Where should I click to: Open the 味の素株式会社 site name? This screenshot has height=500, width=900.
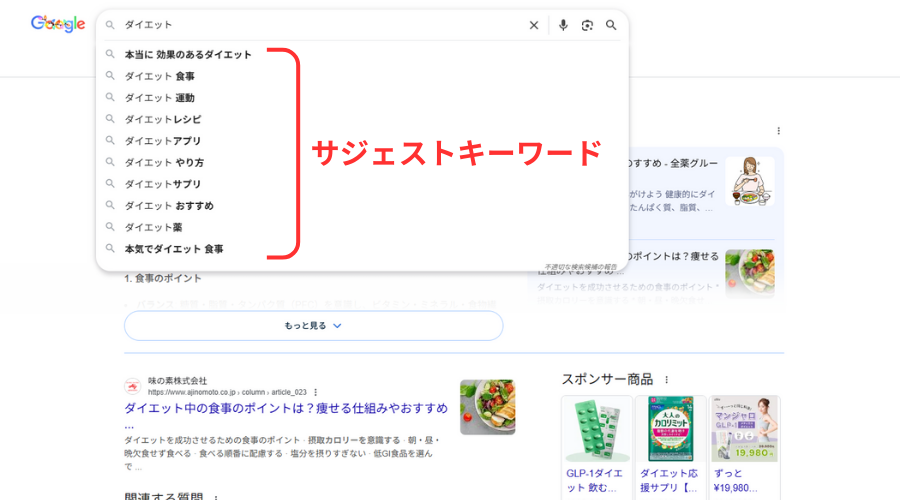pyautogui.click(x=177, y=381)
